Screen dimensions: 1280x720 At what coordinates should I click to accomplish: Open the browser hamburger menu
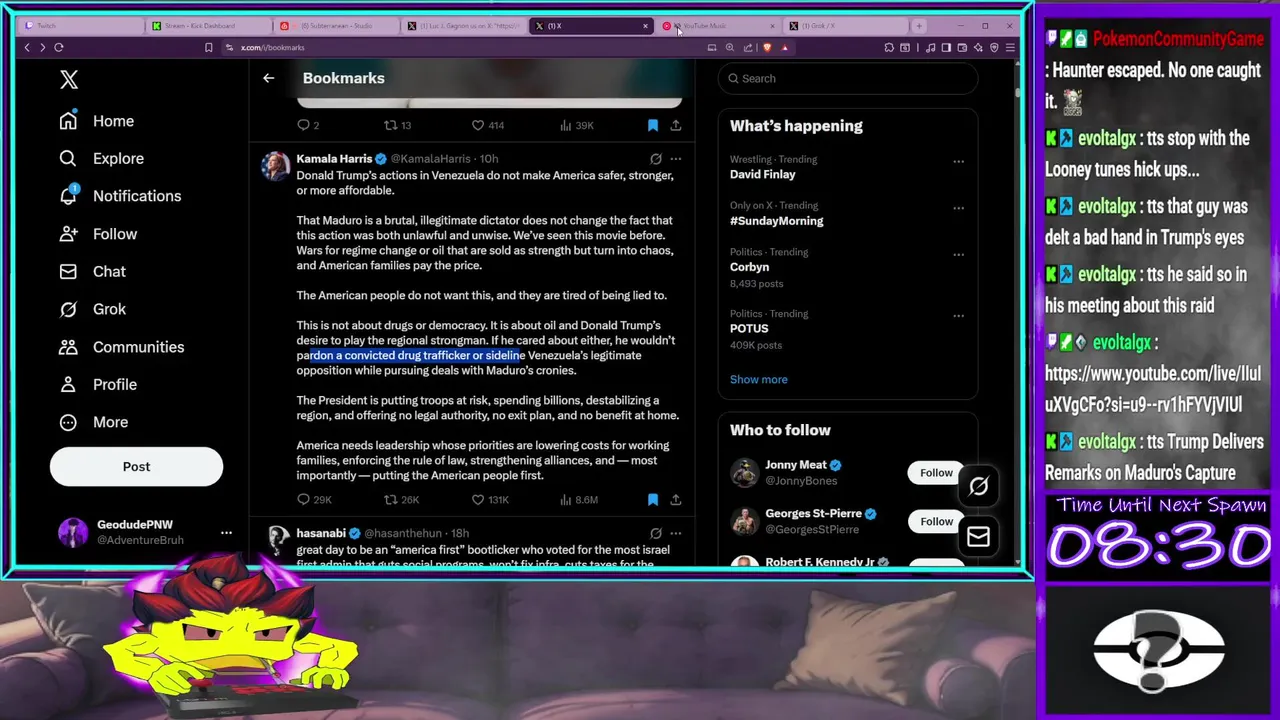(x=1010, y=47)
